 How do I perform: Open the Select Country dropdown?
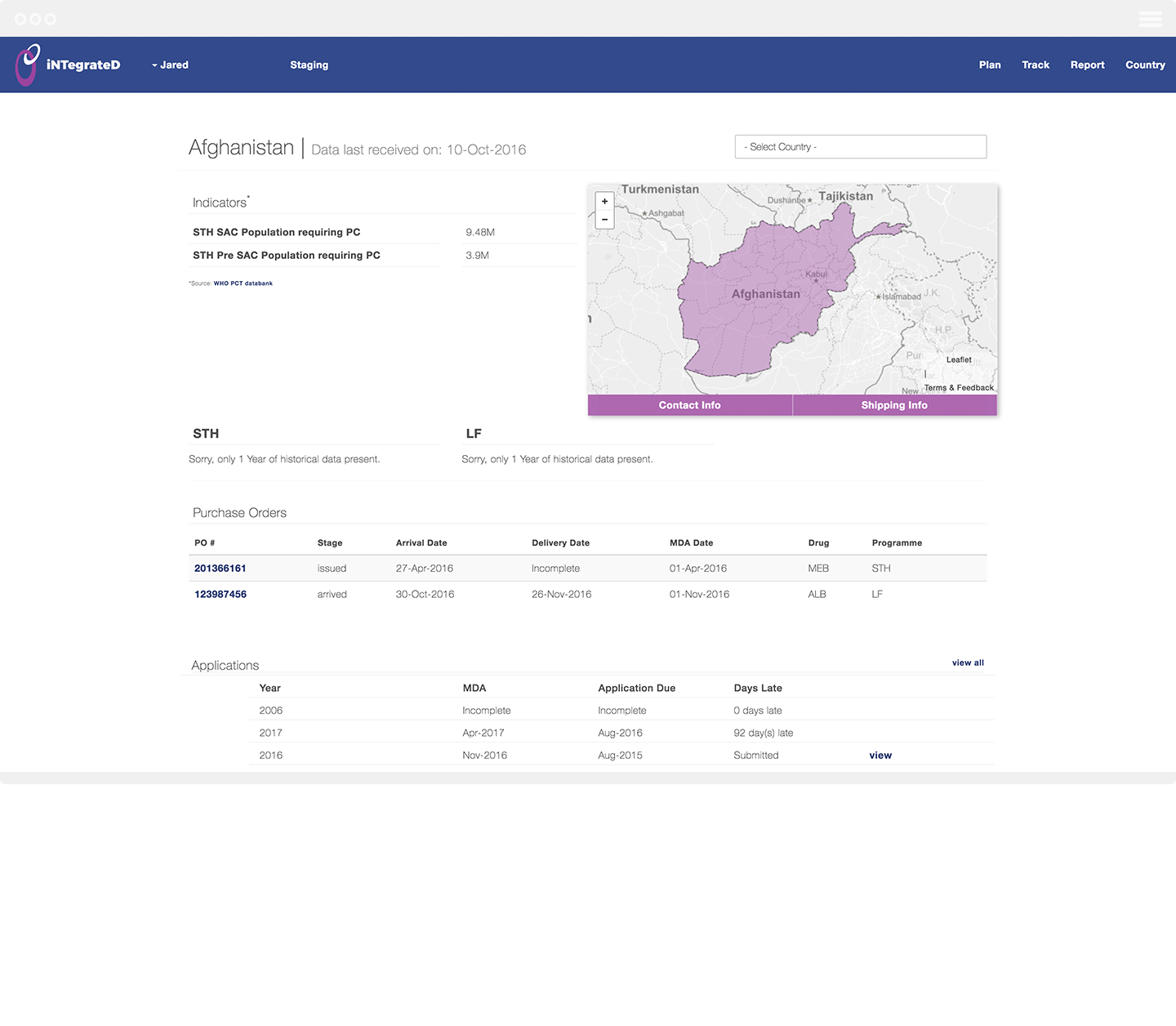[x=860, y=147]
